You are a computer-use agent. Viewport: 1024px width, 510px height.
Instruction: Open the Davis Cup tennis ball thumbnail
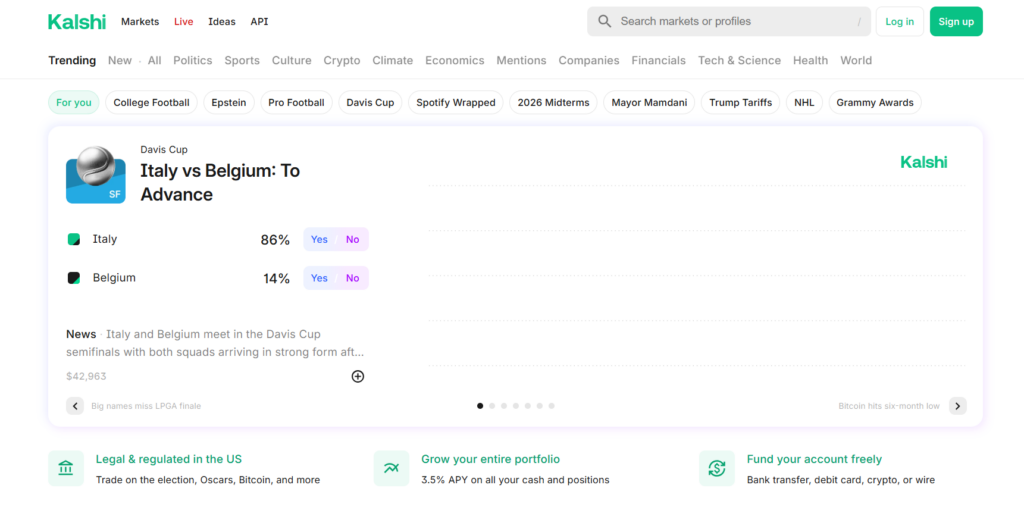(x=95, y=175)
